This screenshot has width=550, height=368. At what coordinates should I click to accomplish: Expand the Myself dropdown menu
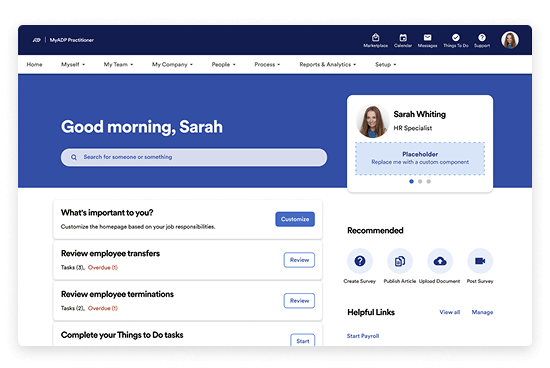pyautogui.click(x=73, y=65)
